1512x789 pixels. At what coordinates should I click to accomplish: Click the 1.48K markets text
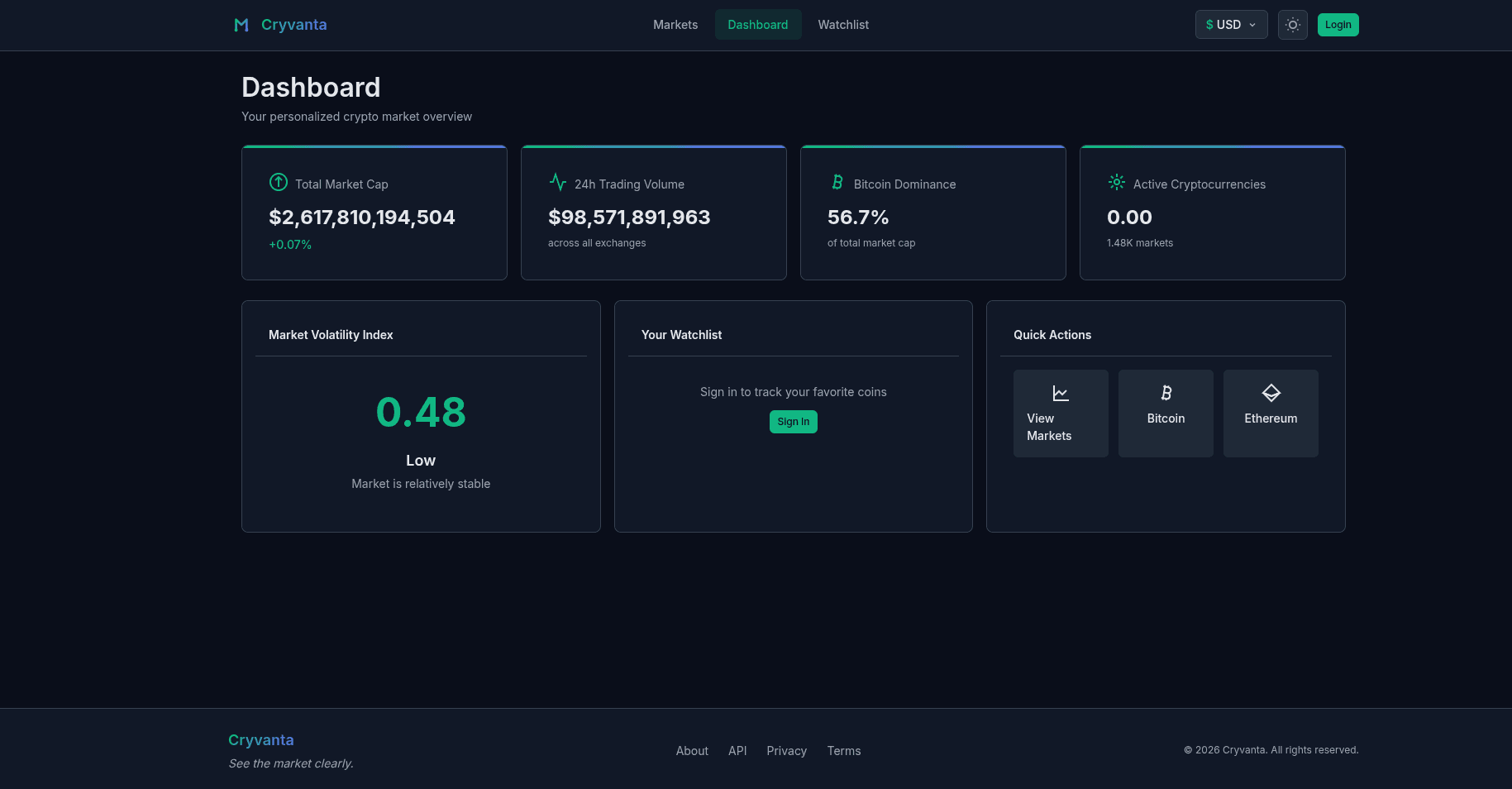tap(1140, 243)
